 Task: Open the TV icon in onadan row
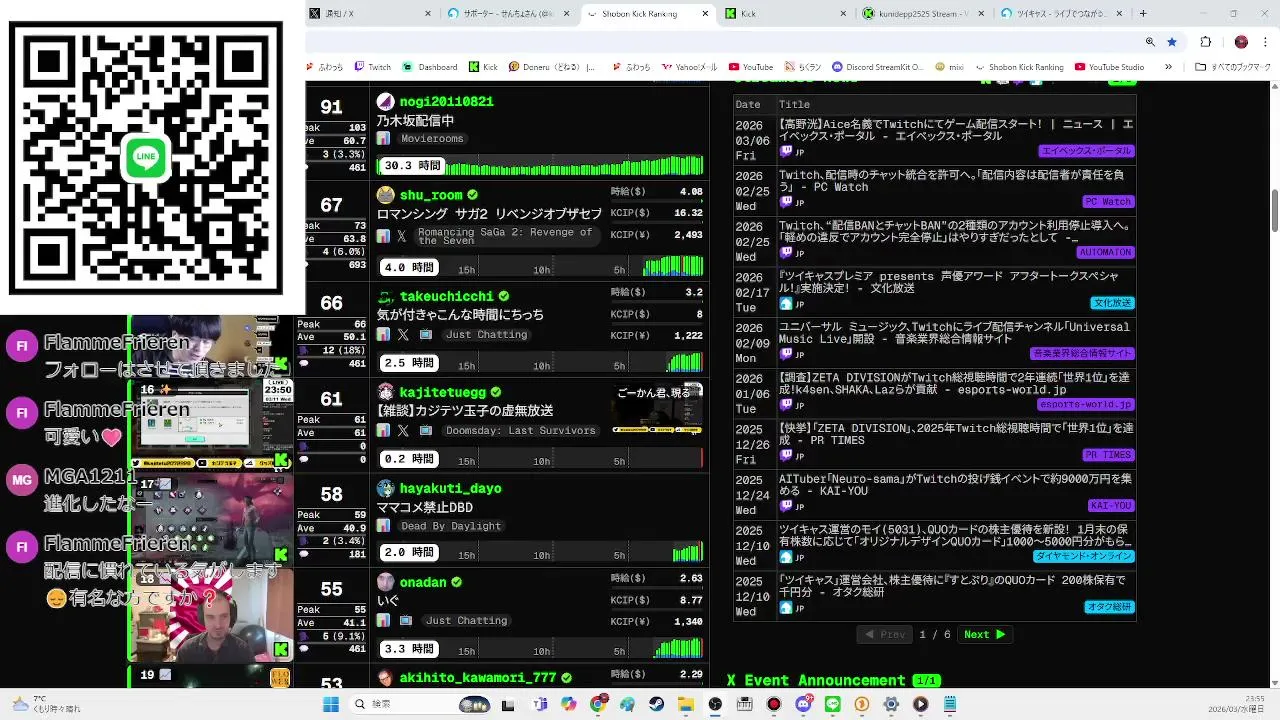pyautogui.click(x=405, y=620)
